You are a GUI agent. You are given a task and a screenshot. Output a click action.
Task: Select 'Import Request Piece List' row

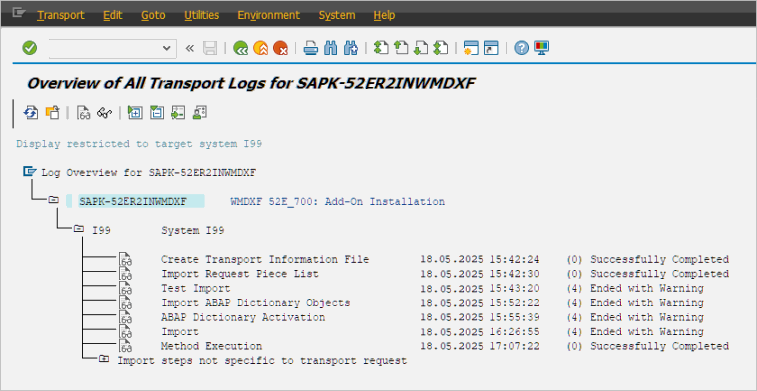click(240, 274)
